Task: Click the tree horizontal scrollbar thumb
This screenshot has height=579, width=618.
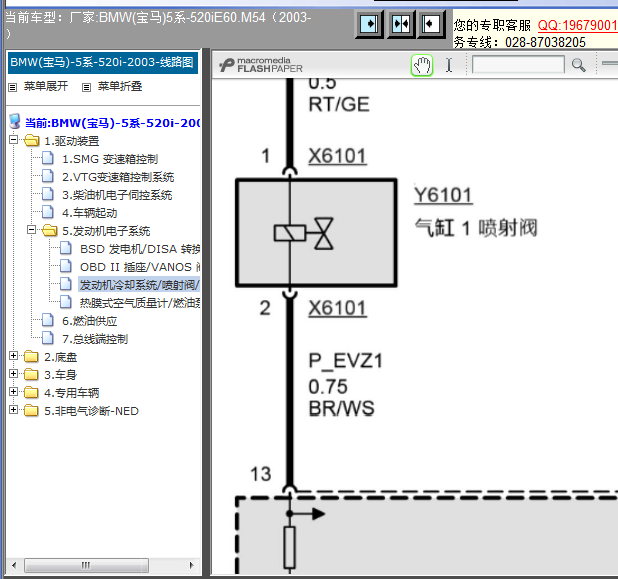Action: pos(86,565)
